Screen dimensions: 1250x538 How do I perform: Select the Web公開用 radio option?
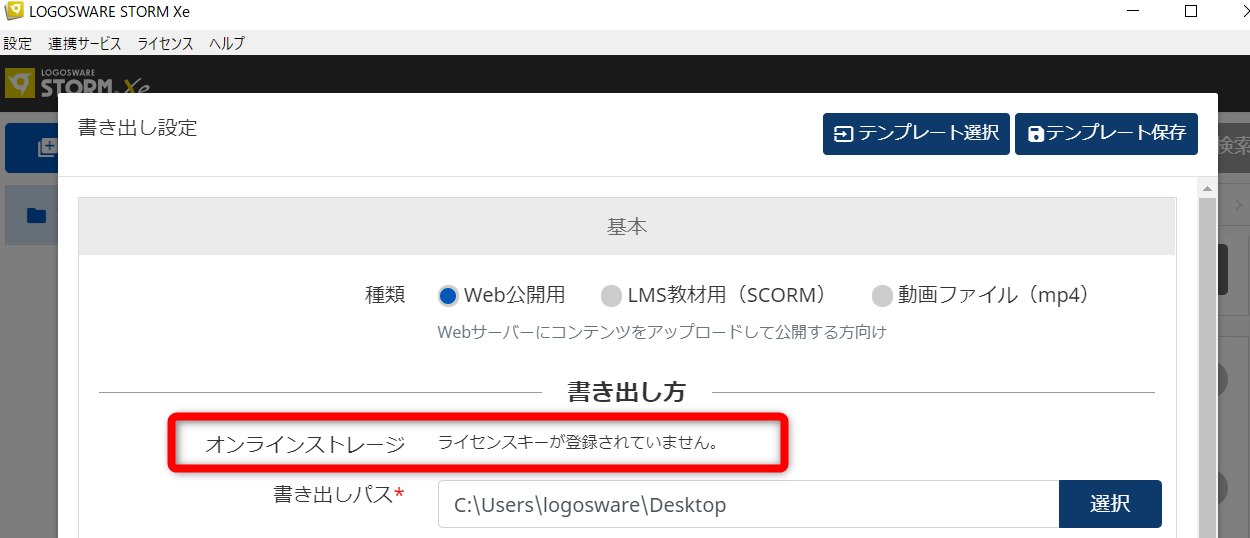tap(448, 295)
